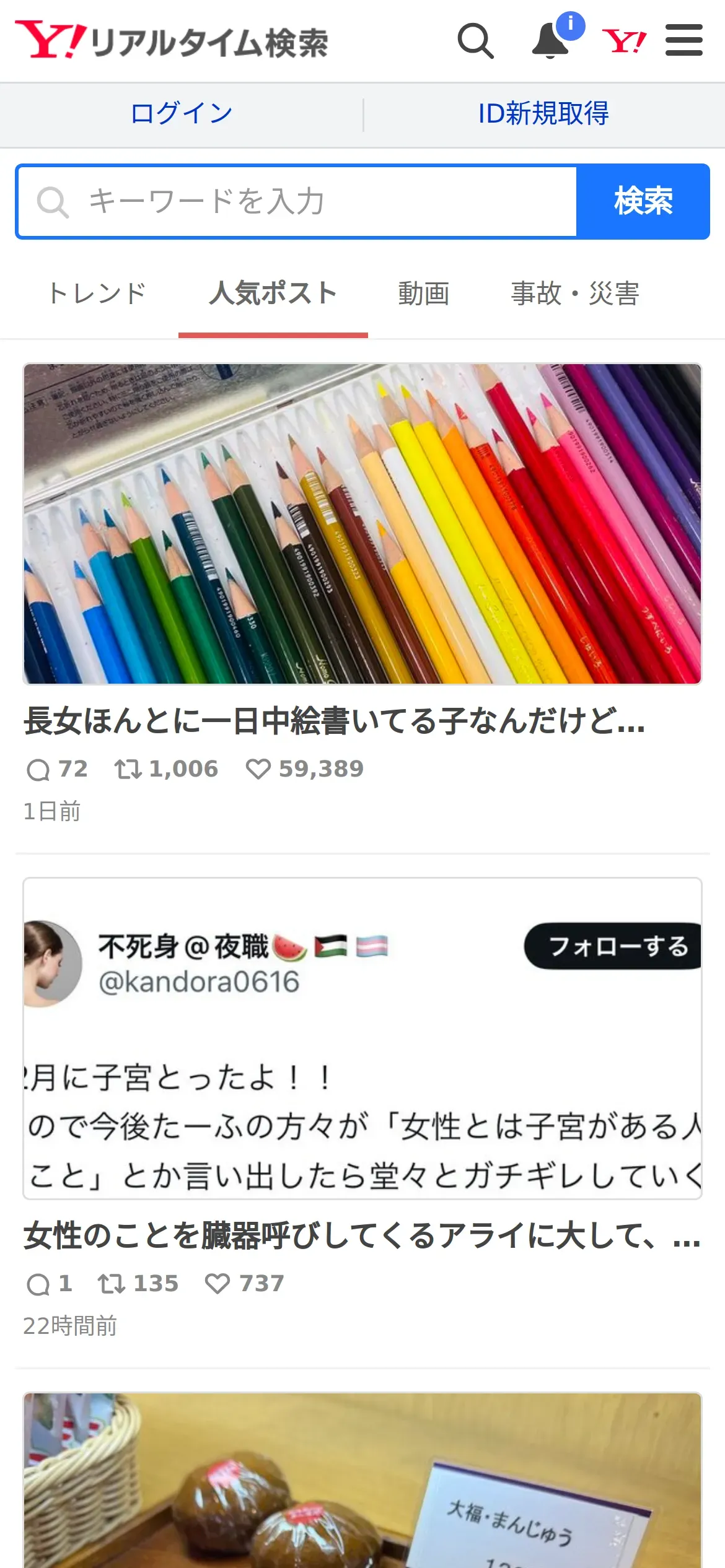Open the hamburger menu
This screenshot has width=725, height=1568.
pyautogui.click(x=684, y=40)
